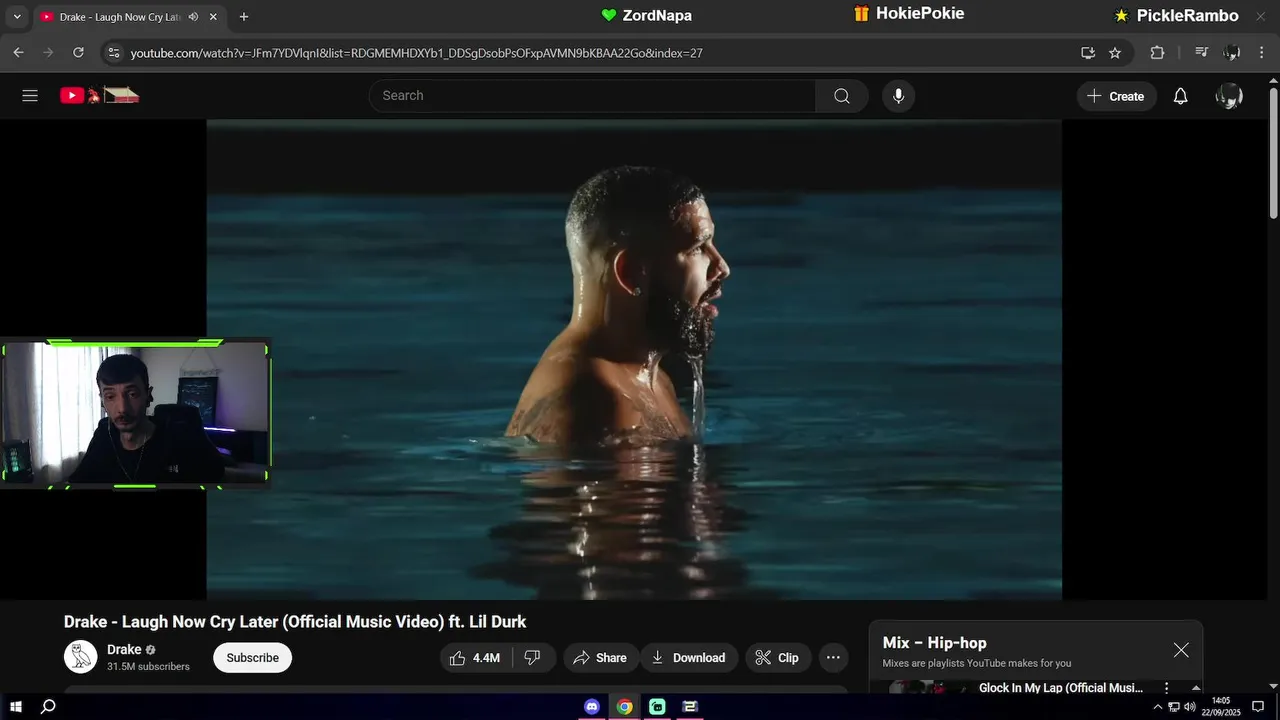Open network icon in system tray
The width and height of the screenshot is (1280, 720).
click(1174, 707)
